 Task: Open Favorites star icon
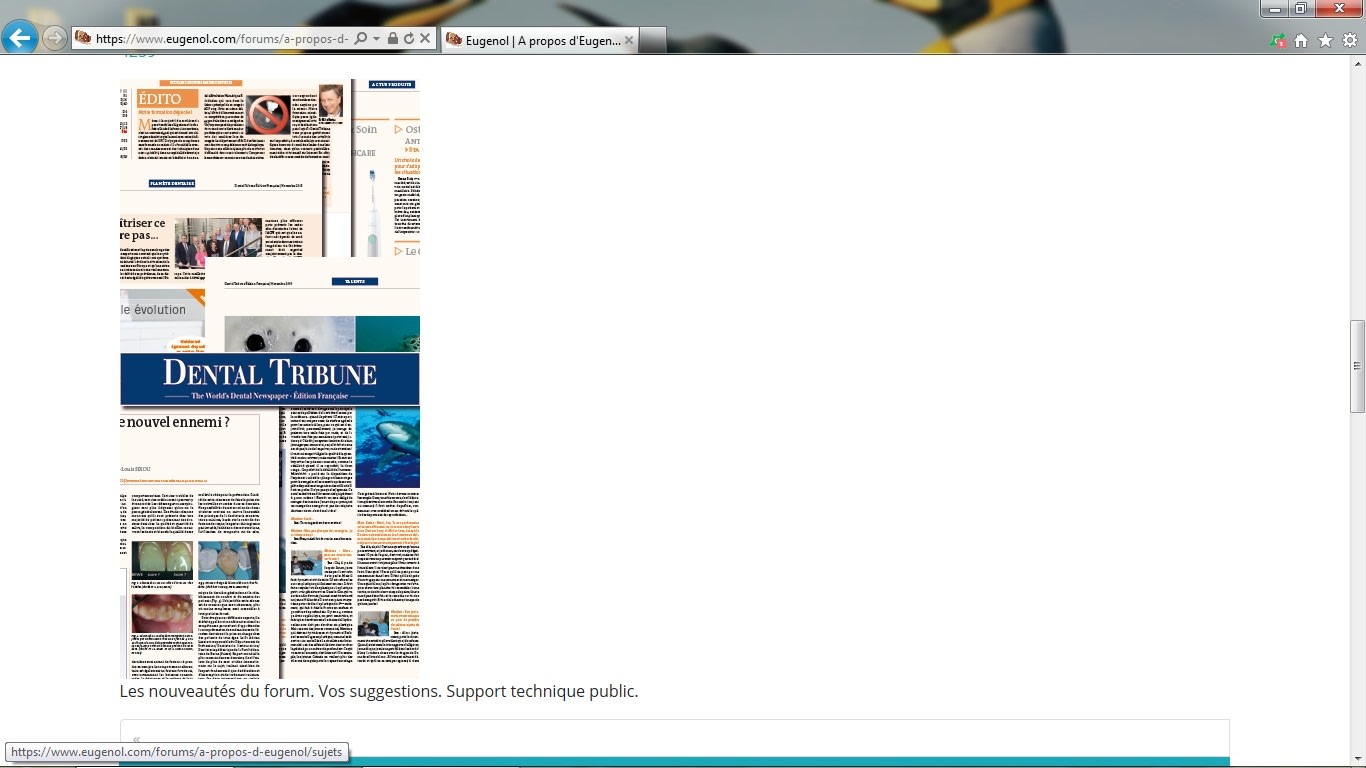(1325, 40)
